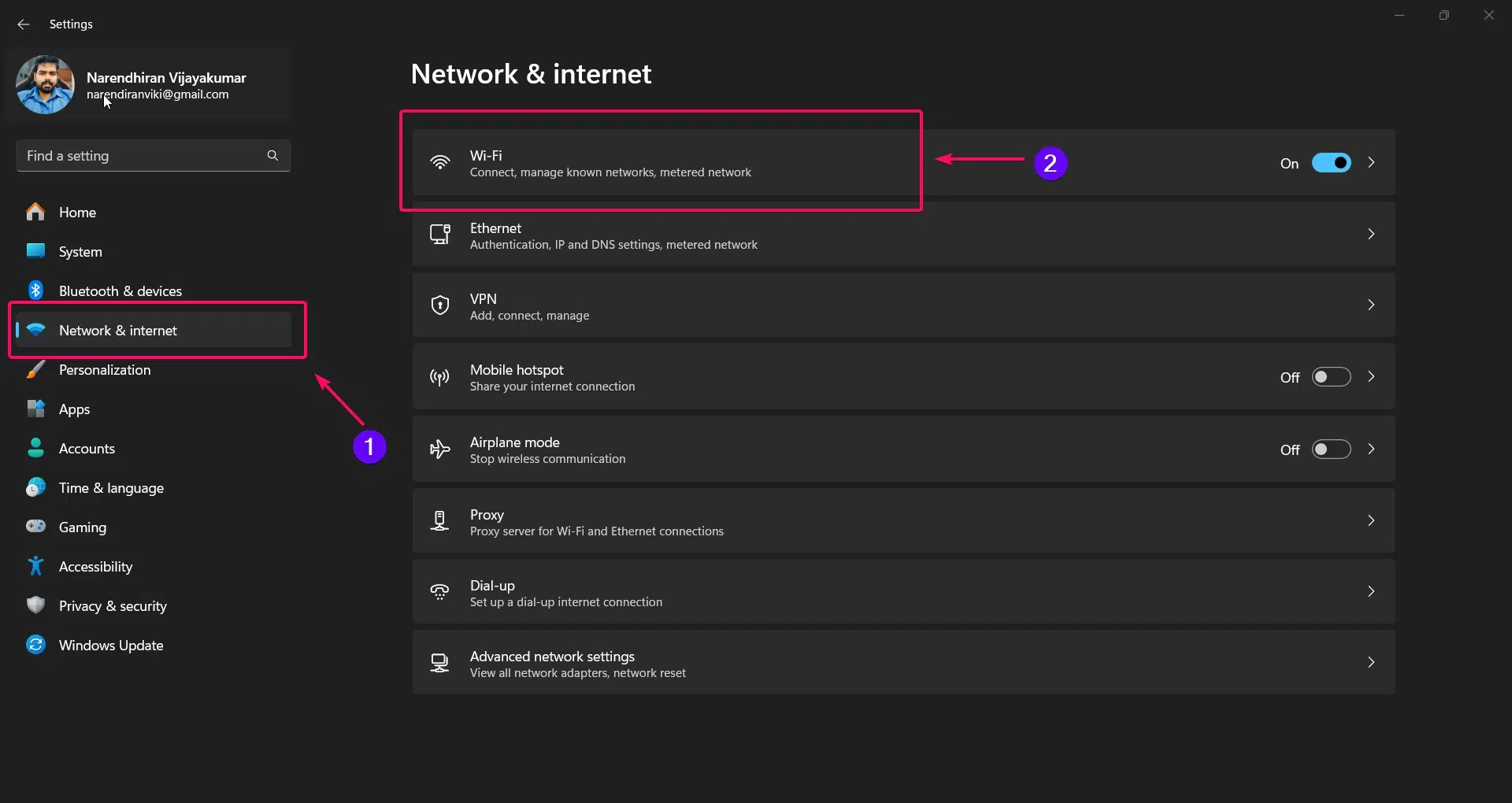This screenshot has height=803, width=1512.
Task: Click "Share your internet connection" text
Action: [x=552, y=387]
